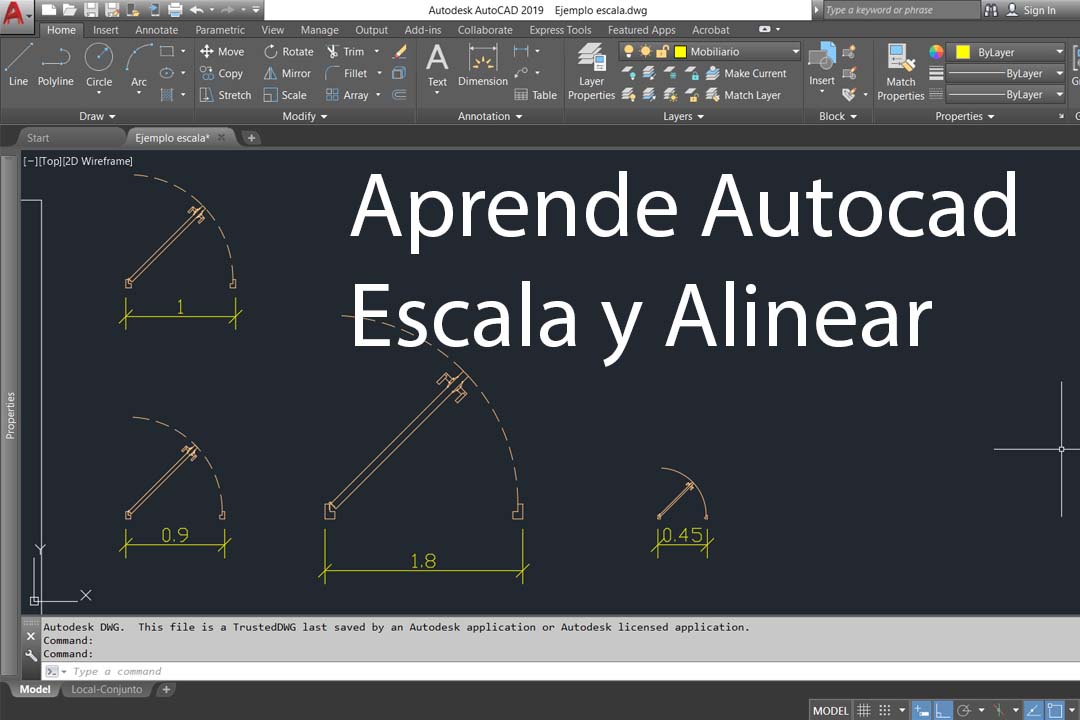
Task: Select the Circle tool
Action: (x=99, y=64)
